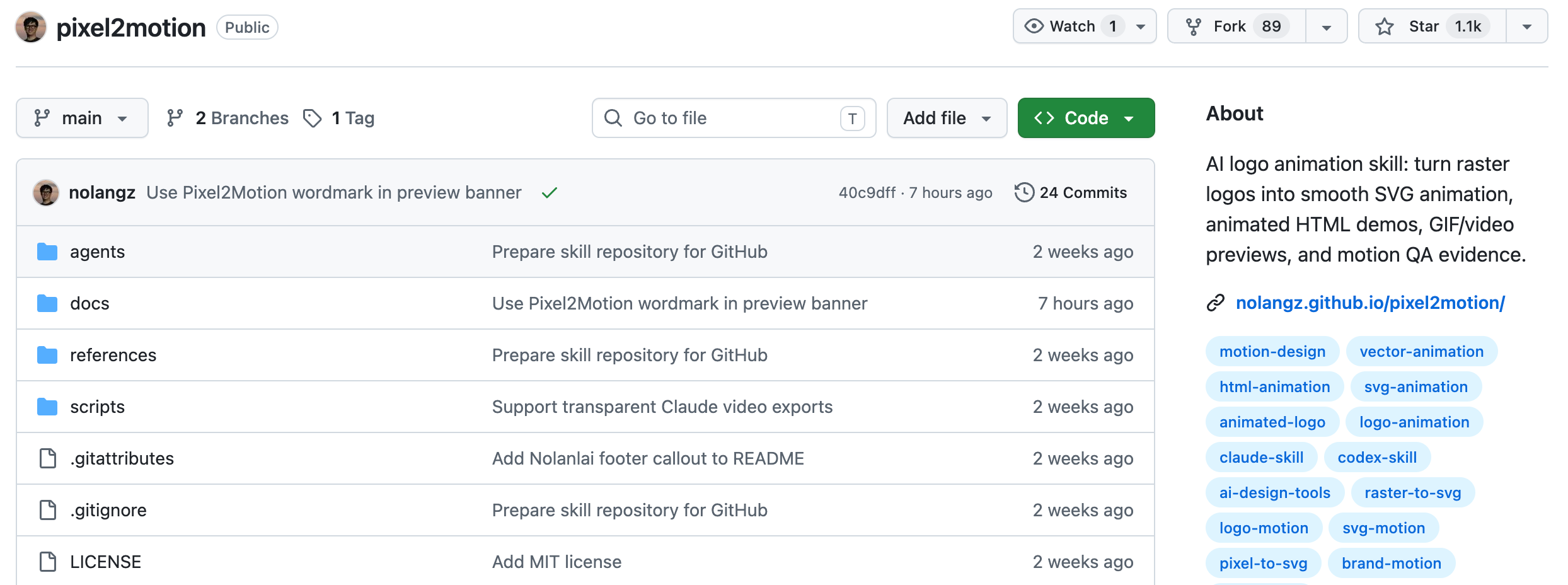Screen dimensions: 1568x585
Task: Open 'Use Pixel2Motion wordmark' commit message in header
Action: (x=334, y=192)
